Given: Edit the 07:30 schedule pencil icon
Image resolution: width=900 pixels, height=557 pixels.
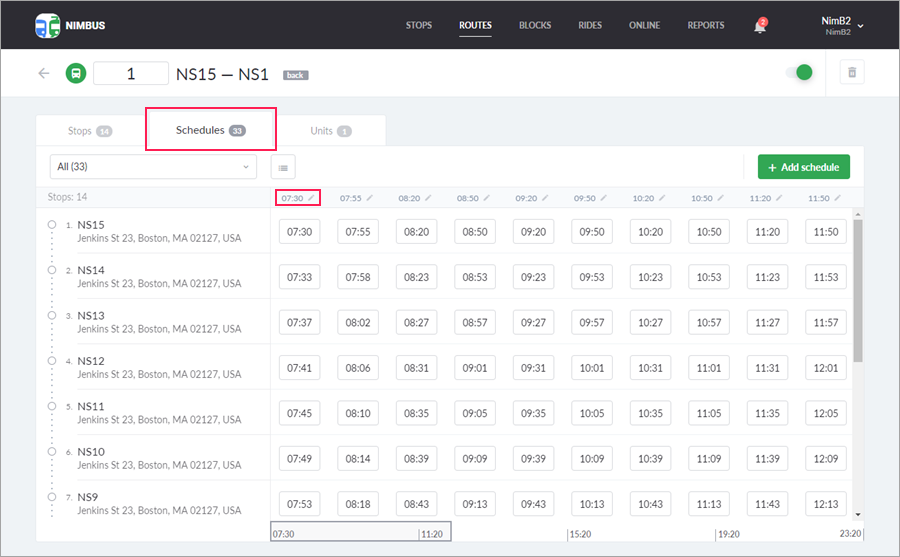Looking at the screenshot, I should point(312,198).
